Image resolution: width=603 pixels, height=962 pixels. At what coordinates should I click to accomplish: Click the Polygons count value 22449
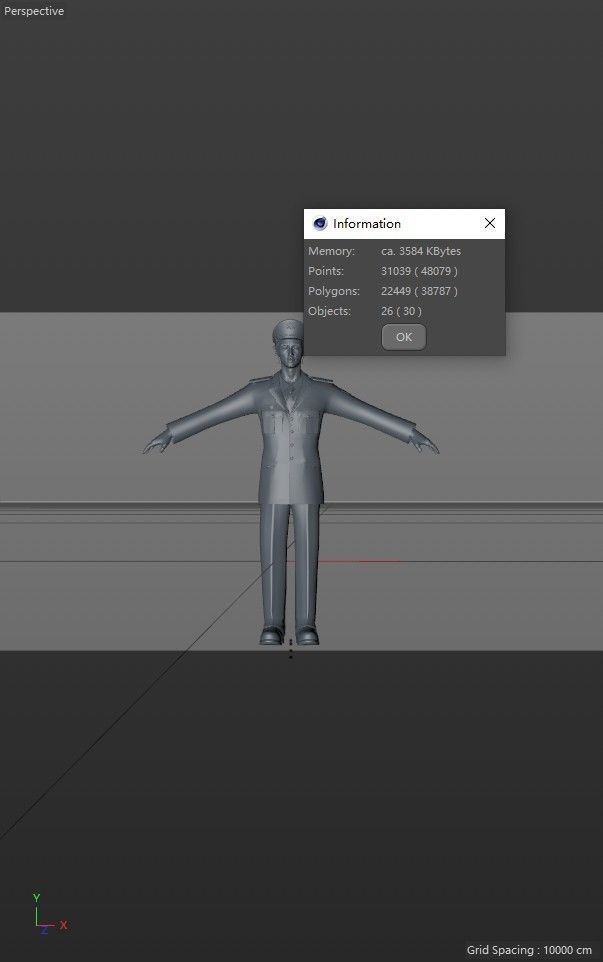397,292
